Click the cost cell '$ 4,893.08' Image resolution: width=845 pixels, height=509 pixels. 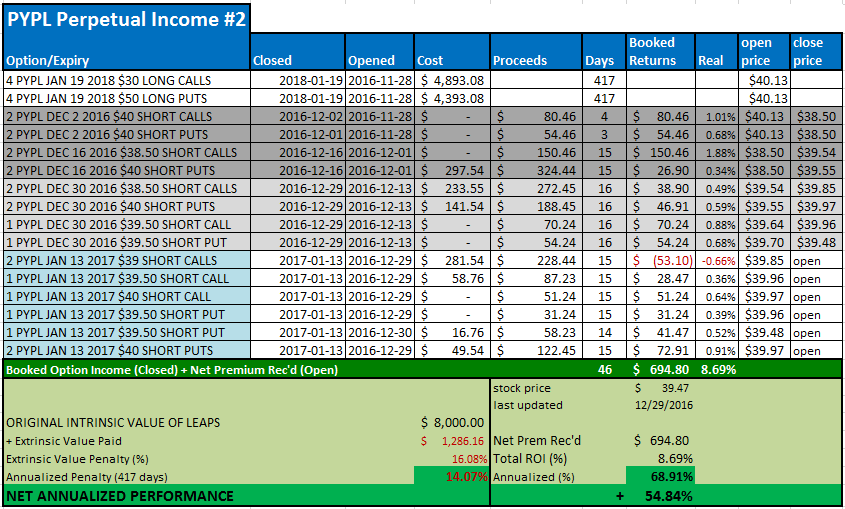coord(452,80)
